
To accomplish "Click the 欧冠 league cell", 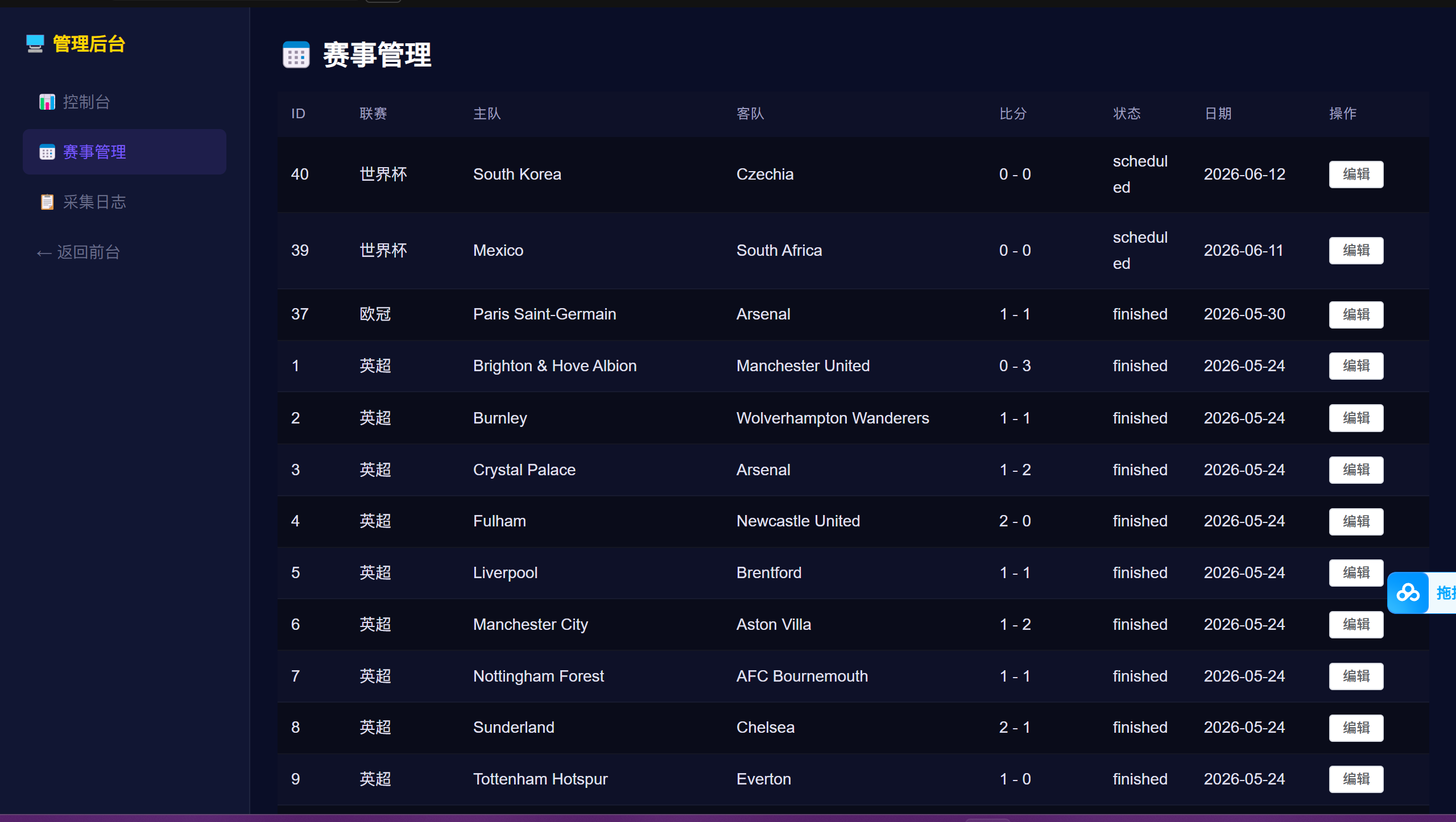I will coord(375,314).
